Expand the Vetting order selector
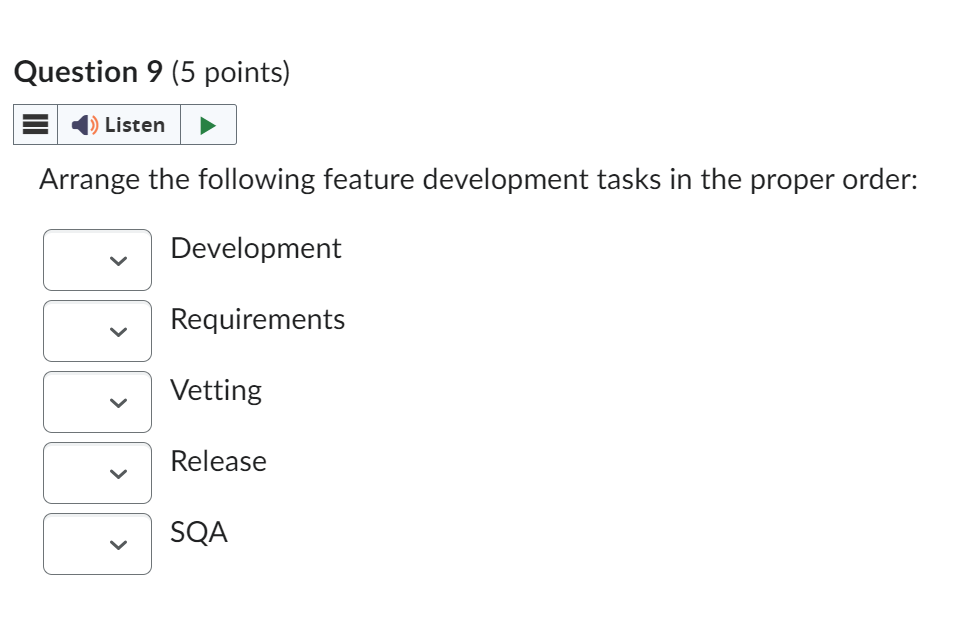 pos(96,402)
